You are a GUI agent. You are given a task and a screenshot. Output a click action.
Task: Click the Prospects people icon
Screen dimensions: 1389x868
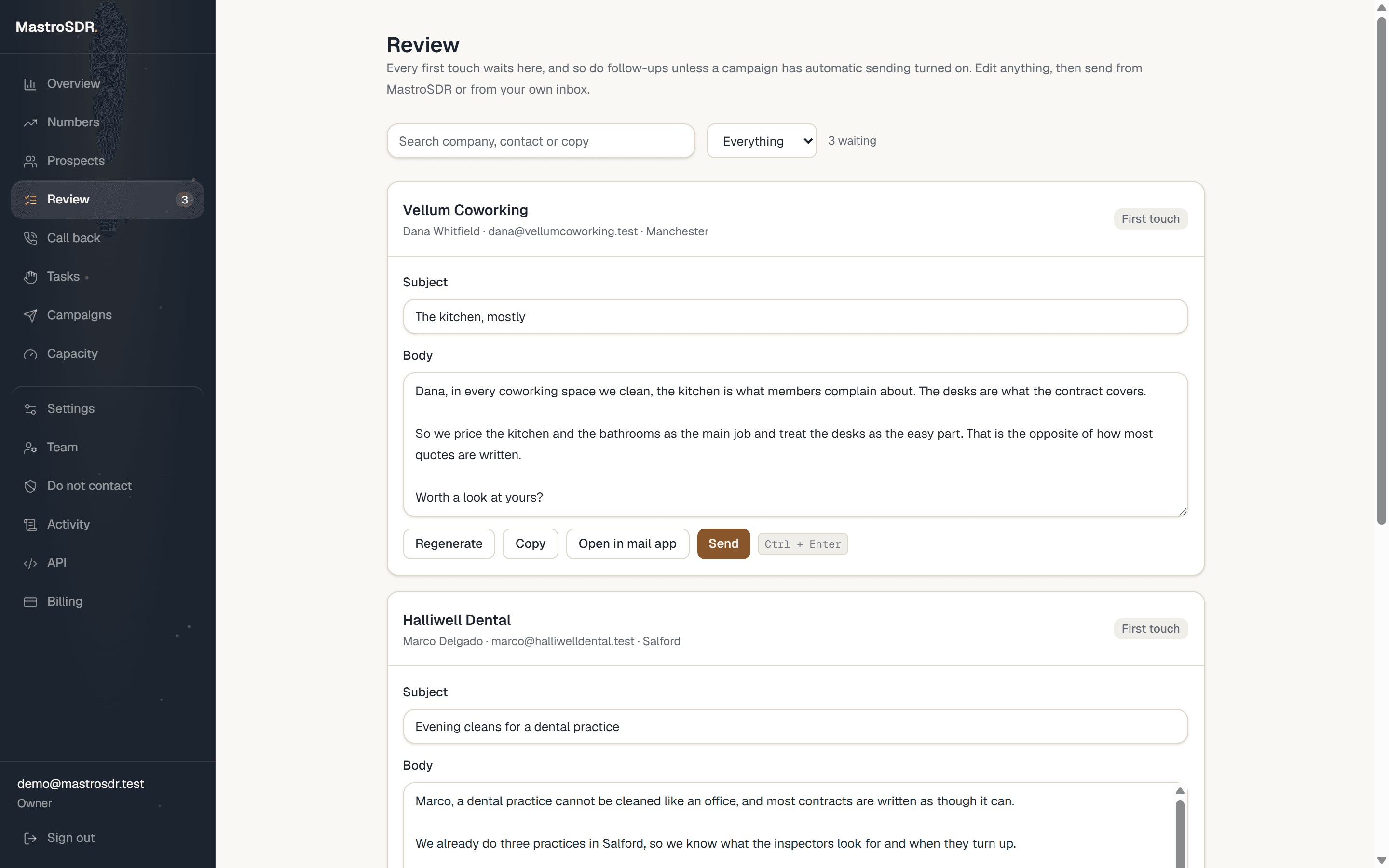(x=30, y=161)
